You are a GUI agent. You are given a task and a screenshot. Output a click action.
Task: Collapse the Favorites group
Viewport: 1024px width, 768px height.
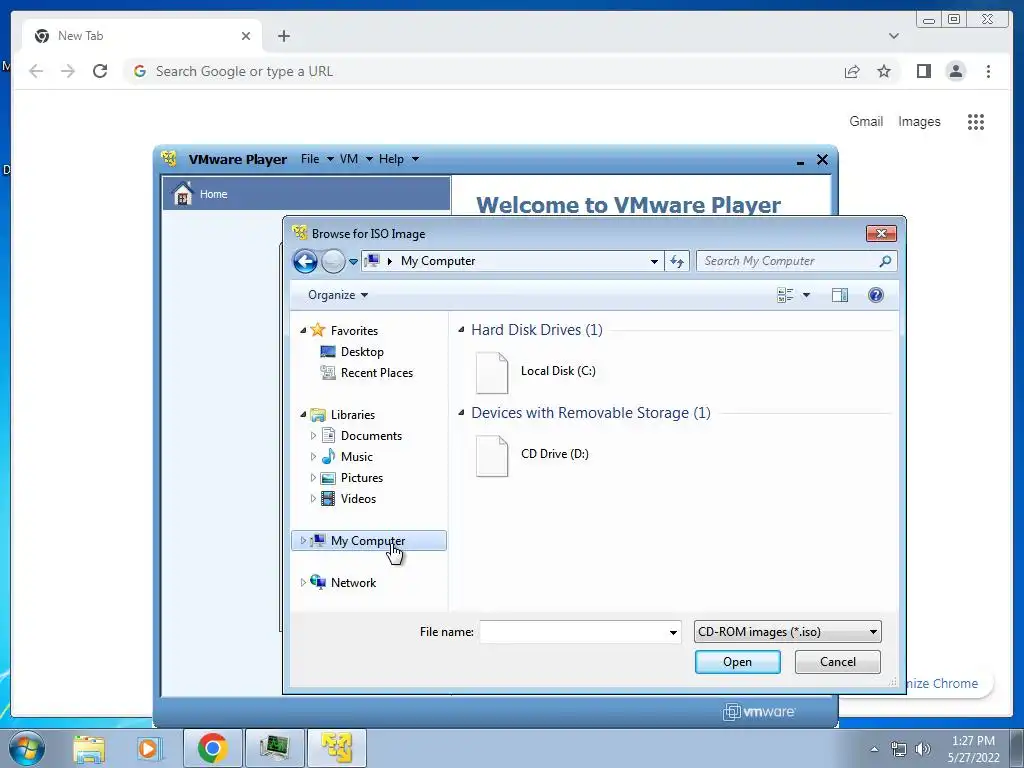point(303,330)
